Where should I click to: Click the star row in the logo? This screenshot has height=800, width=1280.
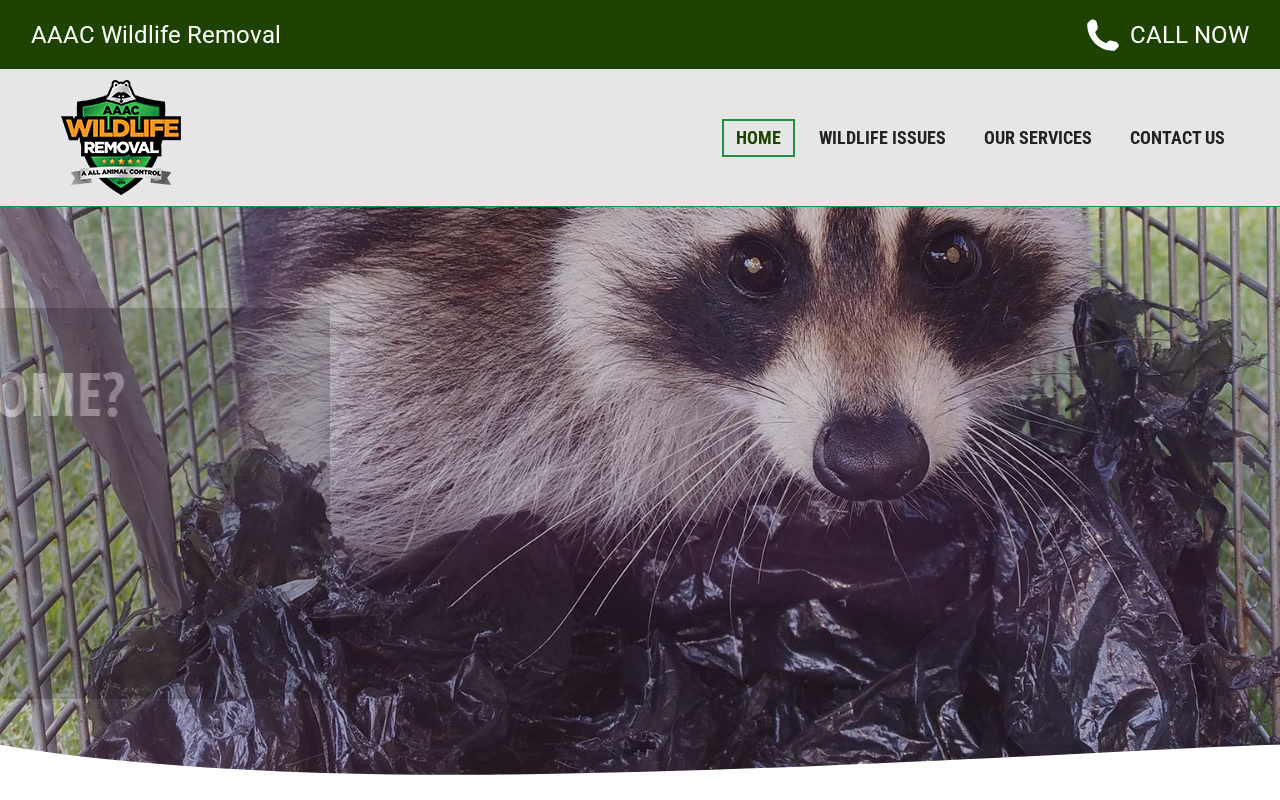click(121, 161)
